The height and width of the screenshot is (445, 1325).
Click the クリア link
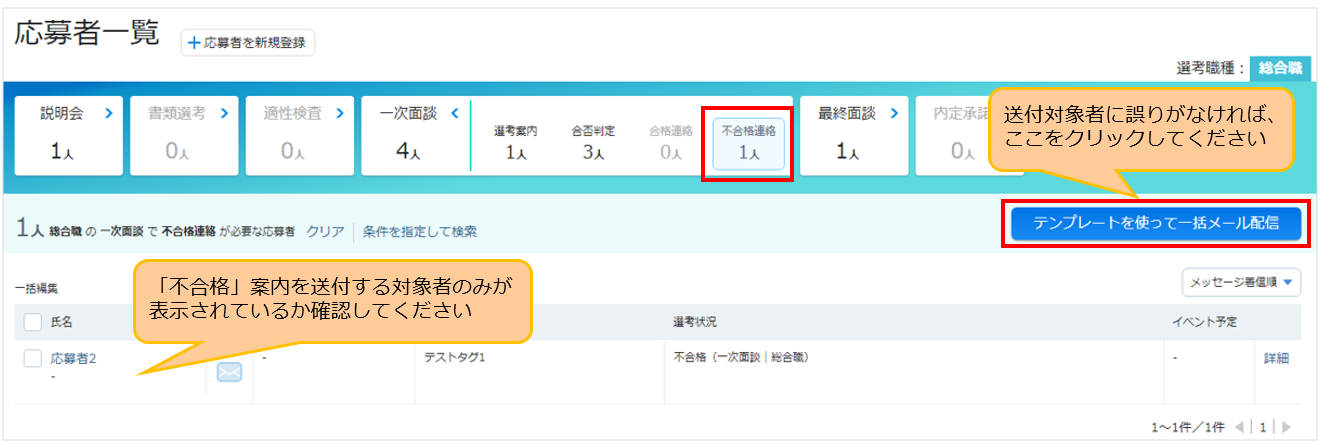[x=325, y=231]
